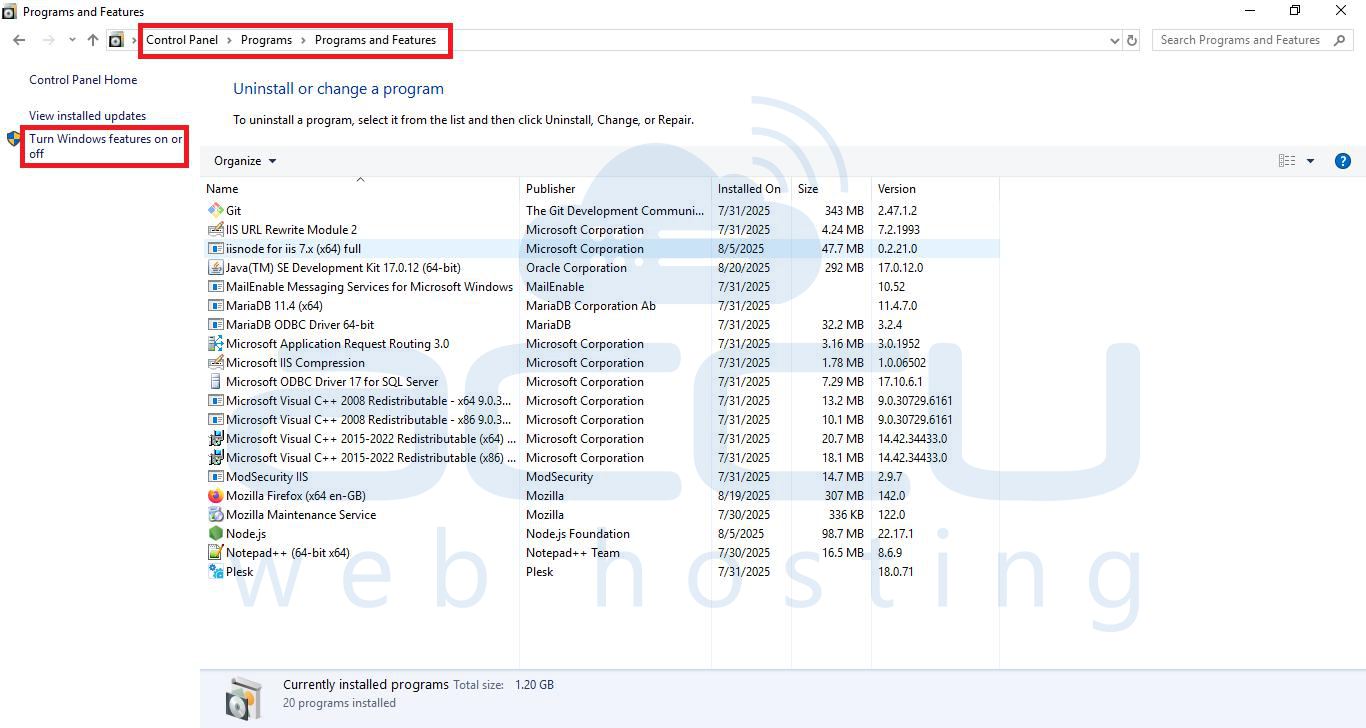1366x728 pixels.
Task: Click the Plesk program icon
Action: tap(214, 571)
